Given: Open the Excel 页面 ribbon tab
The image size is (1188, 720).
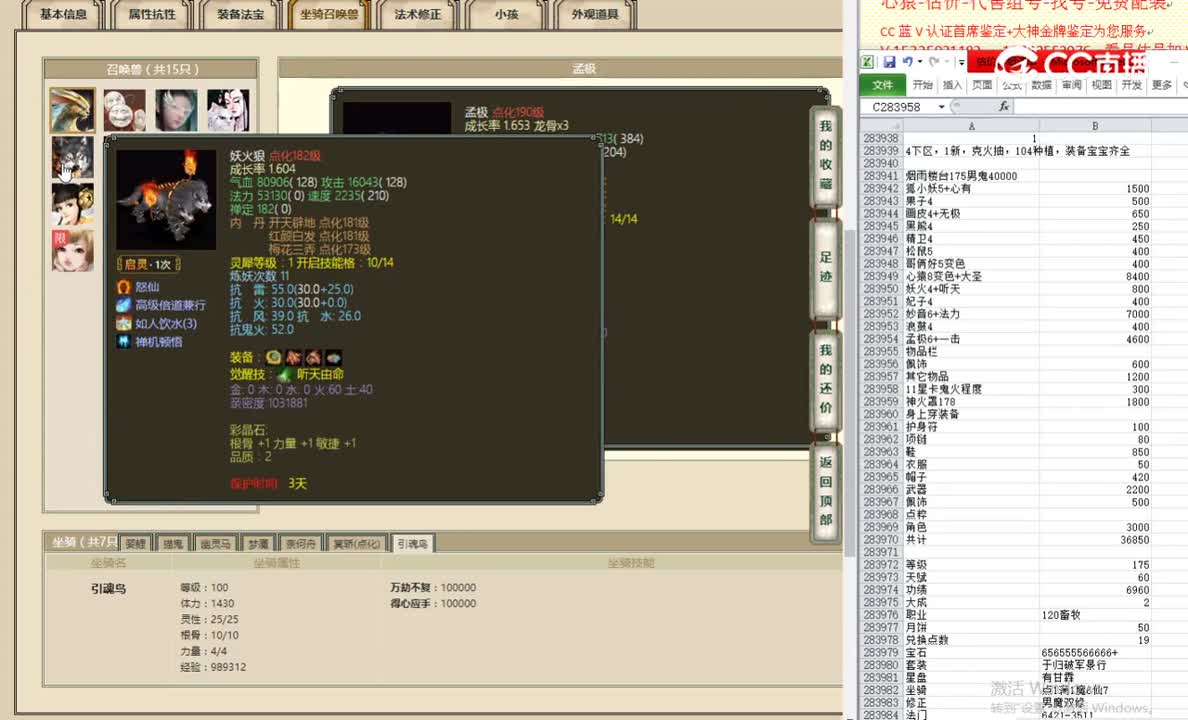Looking at the screenshot, I should click(982, 85).
